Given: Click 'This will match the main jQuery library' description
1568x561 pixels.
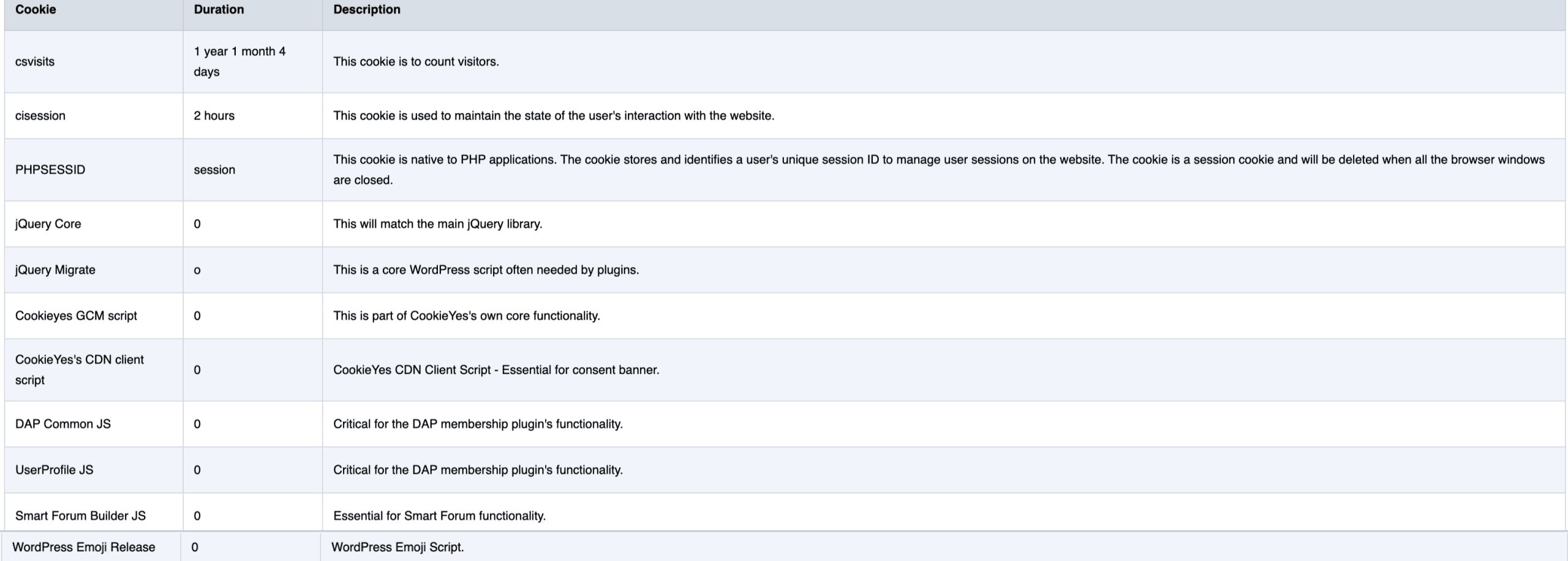Looking at the screenshot, I should 437,224.
